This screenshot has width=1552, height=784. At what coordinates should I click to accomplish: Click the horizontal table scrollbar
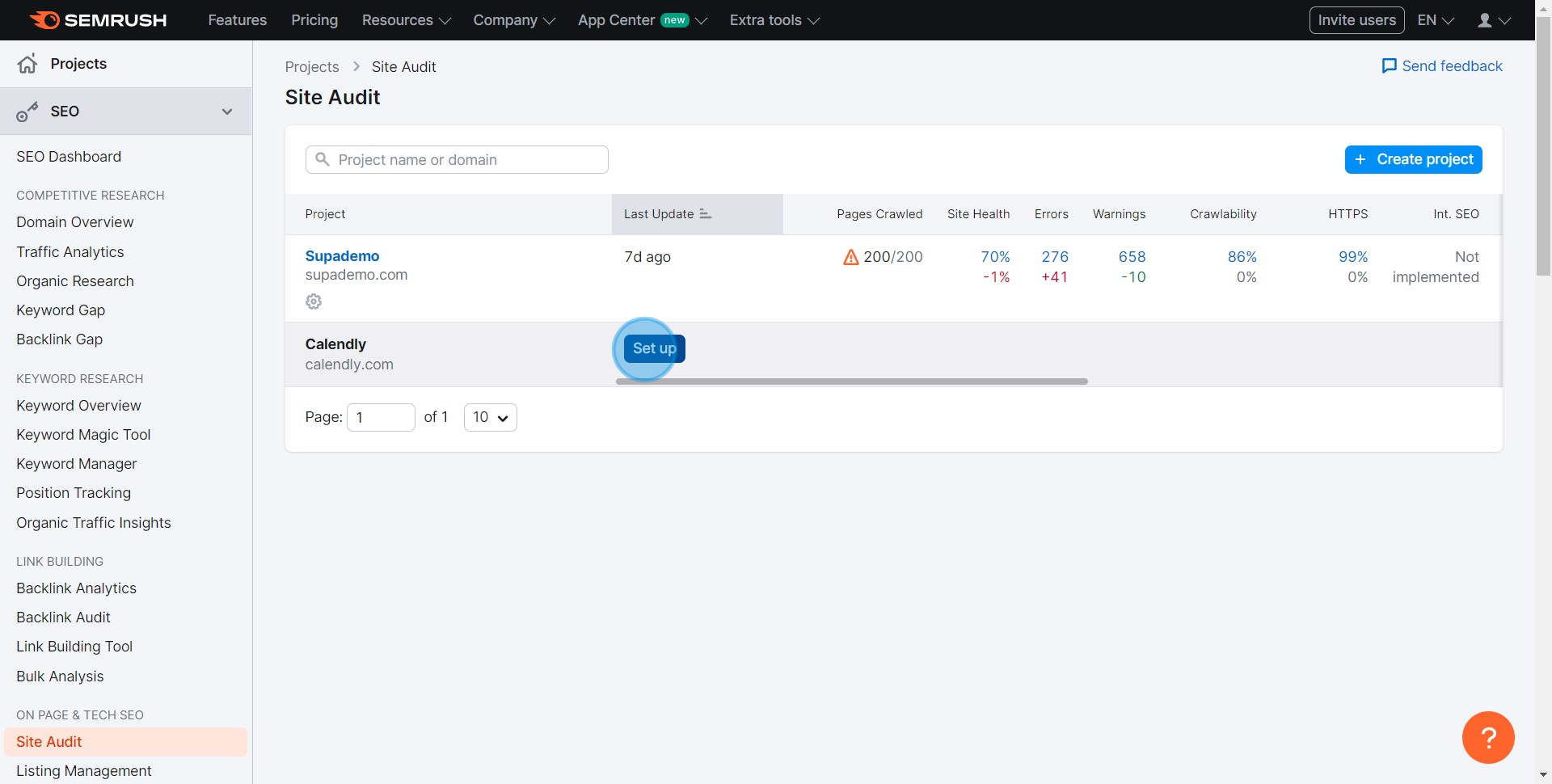click(x=851, y=381)
